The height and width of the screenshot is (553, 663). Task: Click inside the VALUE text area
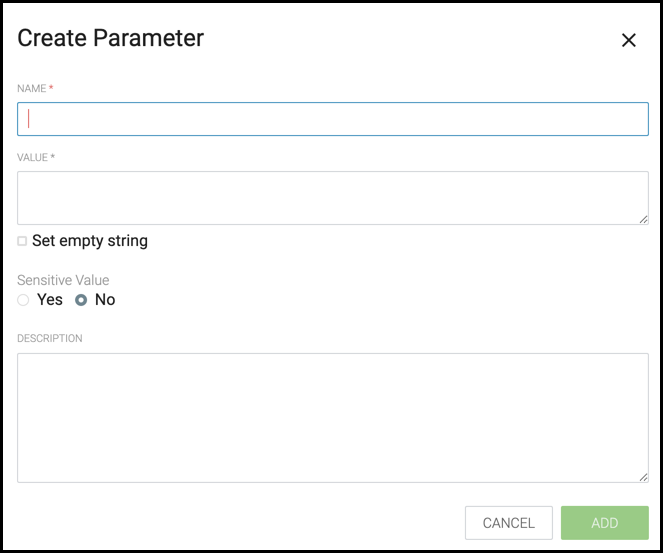pos(333,198)
